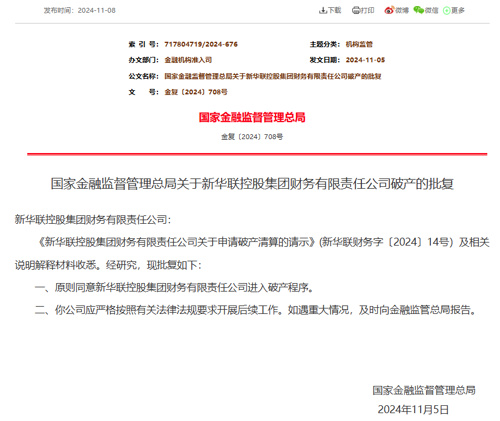
Task: Click document number 金复〔2024〕708号 in metadata
Action: [196, 92]
